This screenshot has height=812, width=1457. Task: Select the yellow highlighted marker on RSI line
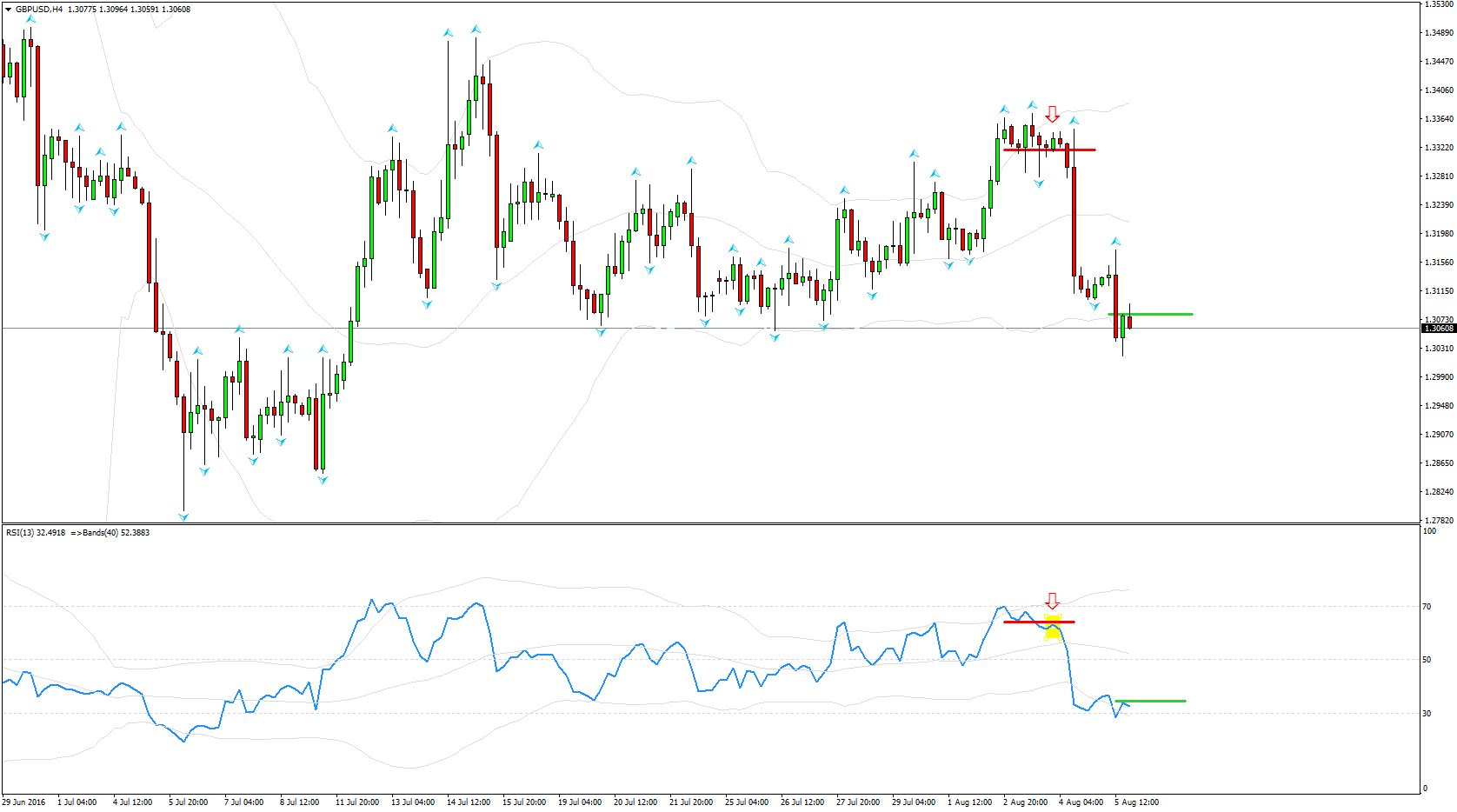[x=1053, y=629]
